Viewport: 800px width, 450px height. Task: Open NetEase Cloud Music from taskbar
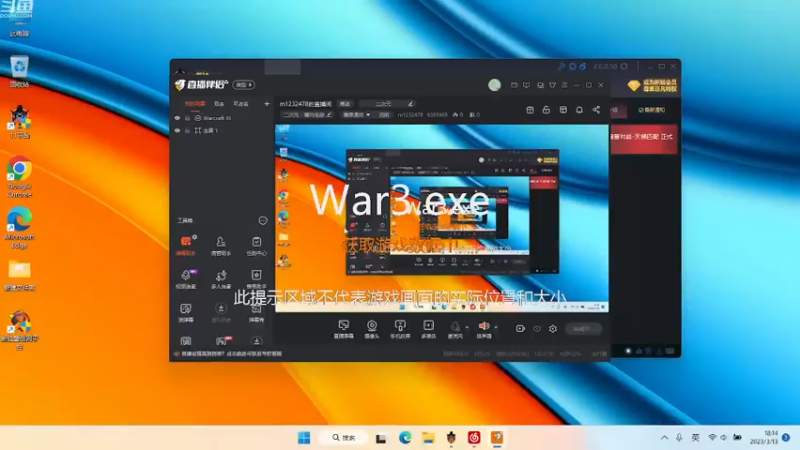(474, 438)
